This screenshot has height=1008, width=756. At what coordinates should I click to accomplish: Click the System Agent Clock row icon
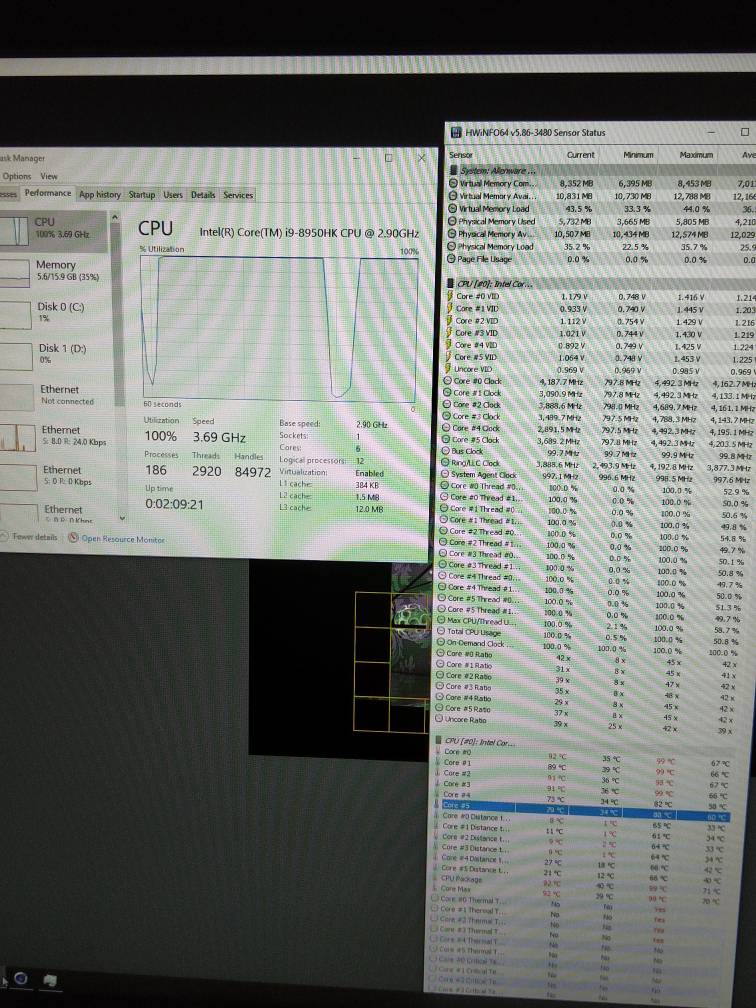pos(445,474)
